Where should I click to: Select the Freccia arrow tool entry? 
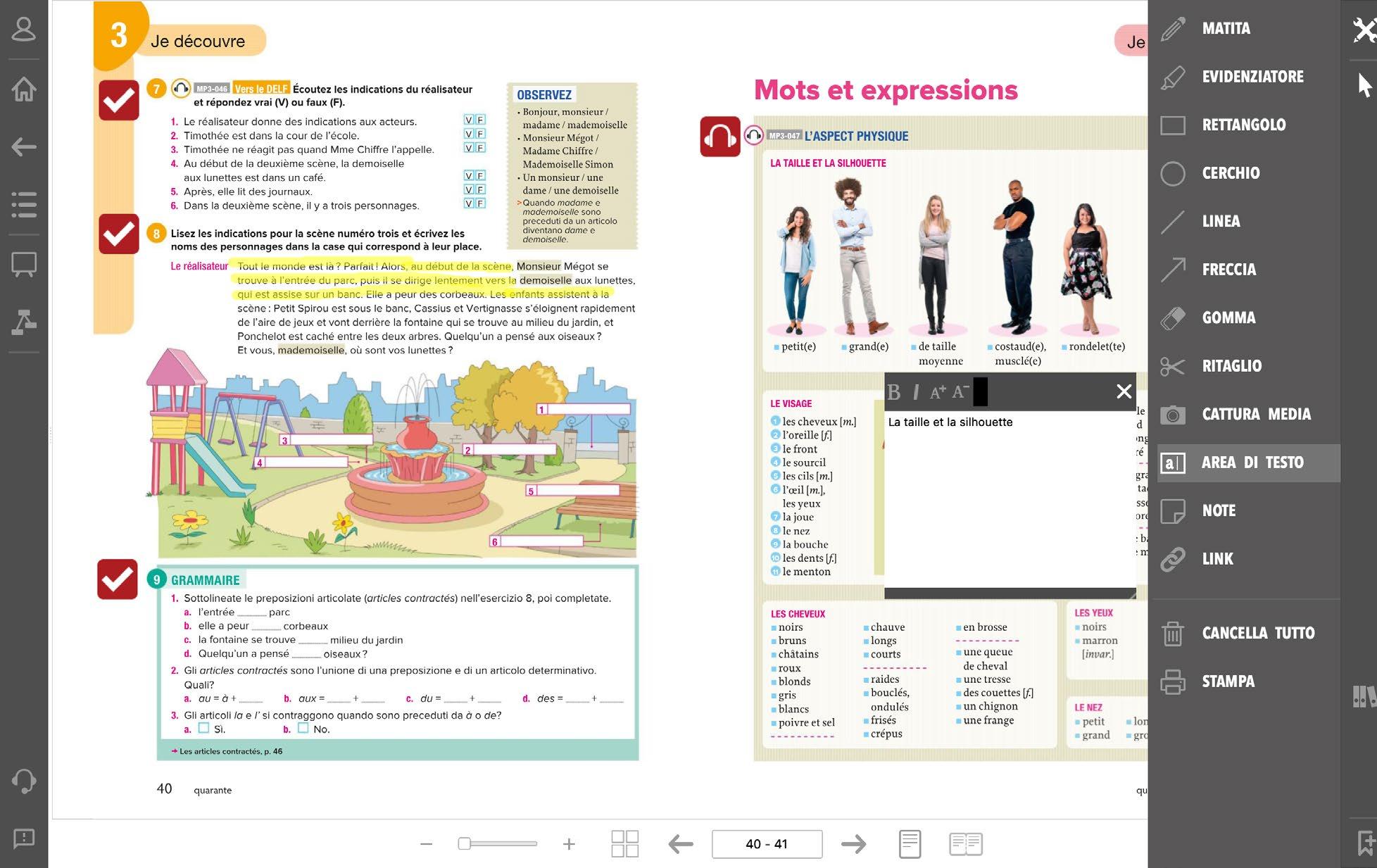pyautogui.click(x=1228, y=270)
